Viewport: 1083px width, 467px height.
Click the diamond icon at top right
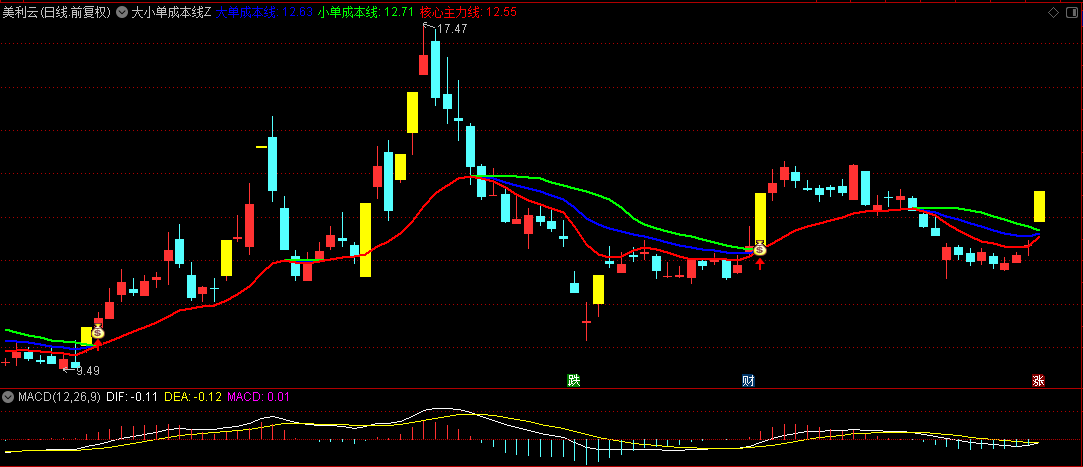[x=1053, y=12]
